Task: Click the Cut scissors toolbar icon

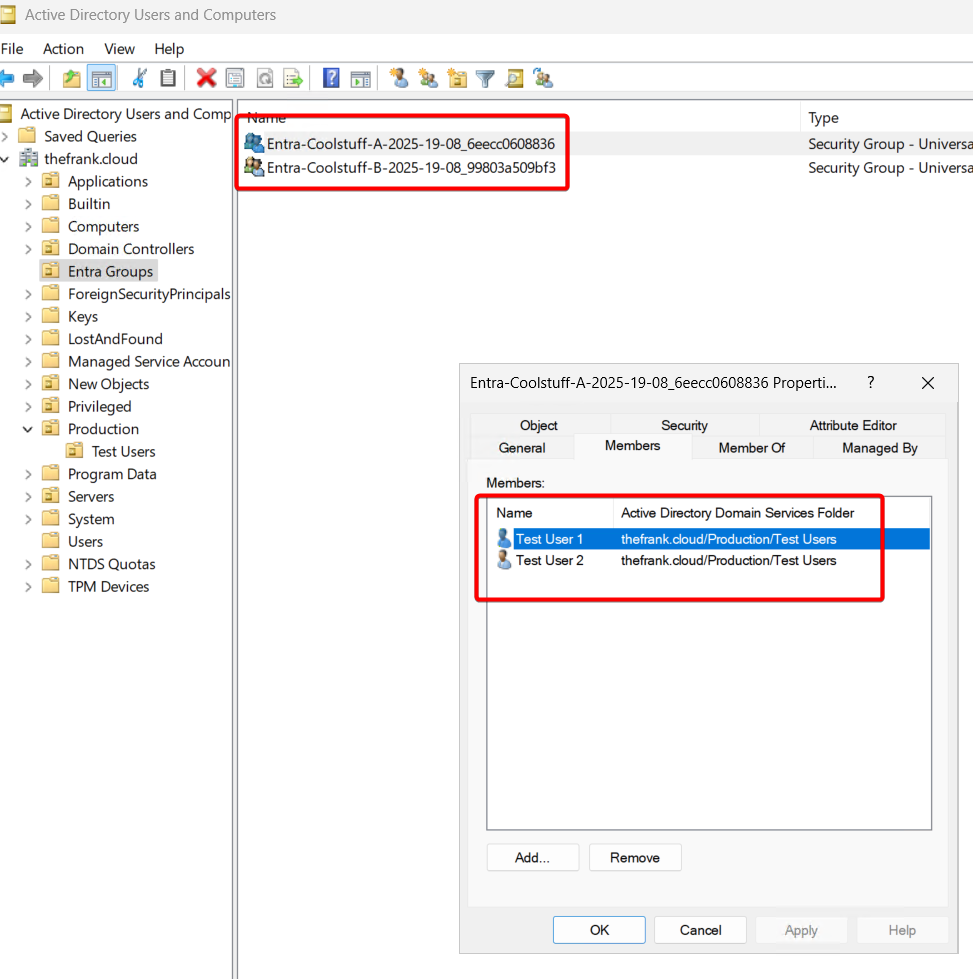Action: tap(139, 78)
